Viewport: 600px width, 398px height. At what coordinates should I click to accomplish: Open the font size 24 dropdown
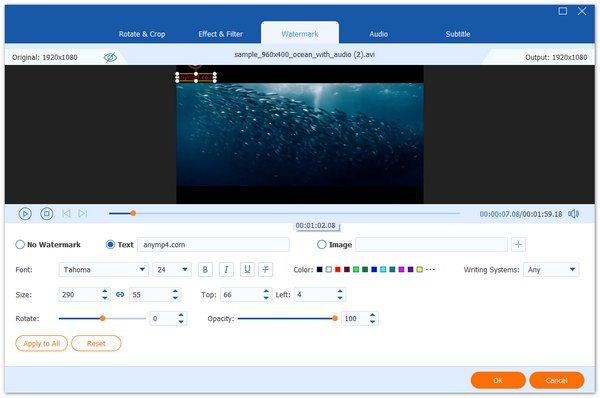click(x=172, y=269)
